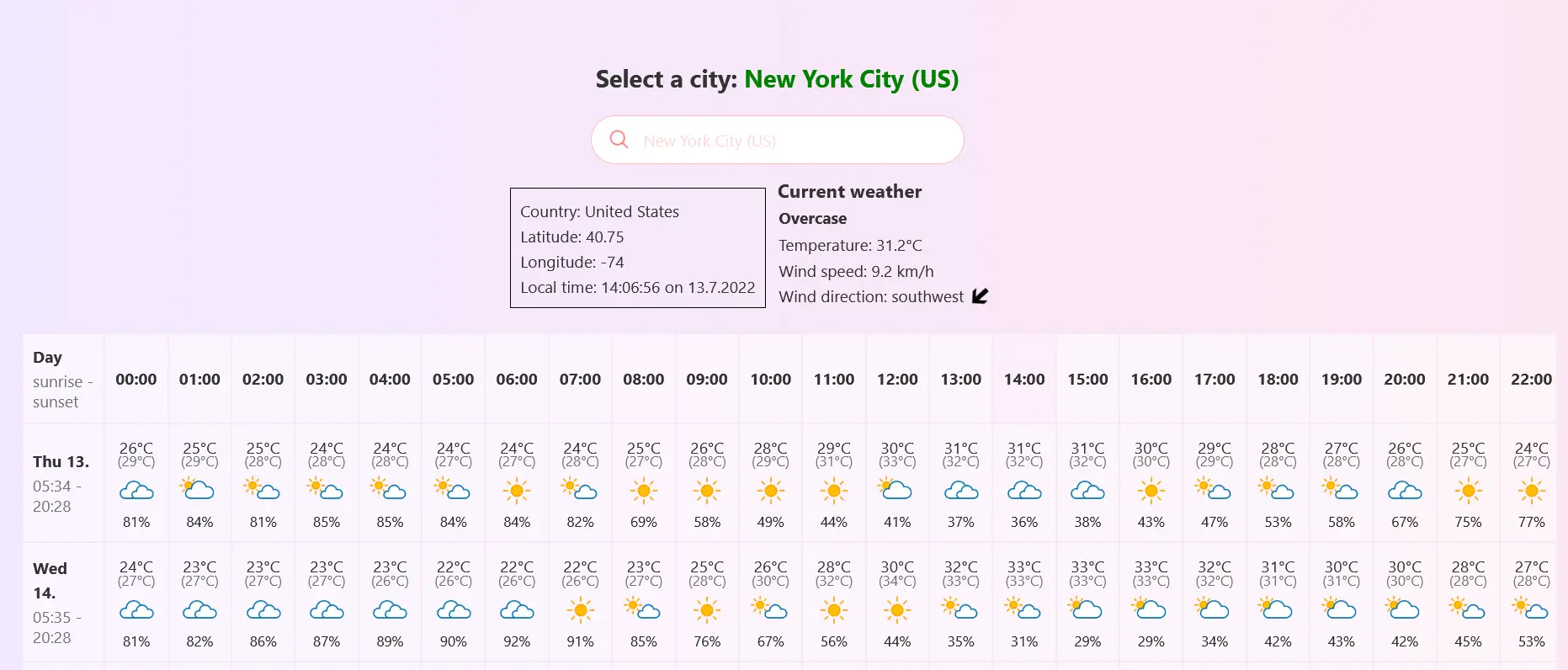This screenshot has width=1568, height=670.
Task: Click the partly cloudy icon at 12:00 Thursday
Action: pyautogui.click(x=896, y=491)
